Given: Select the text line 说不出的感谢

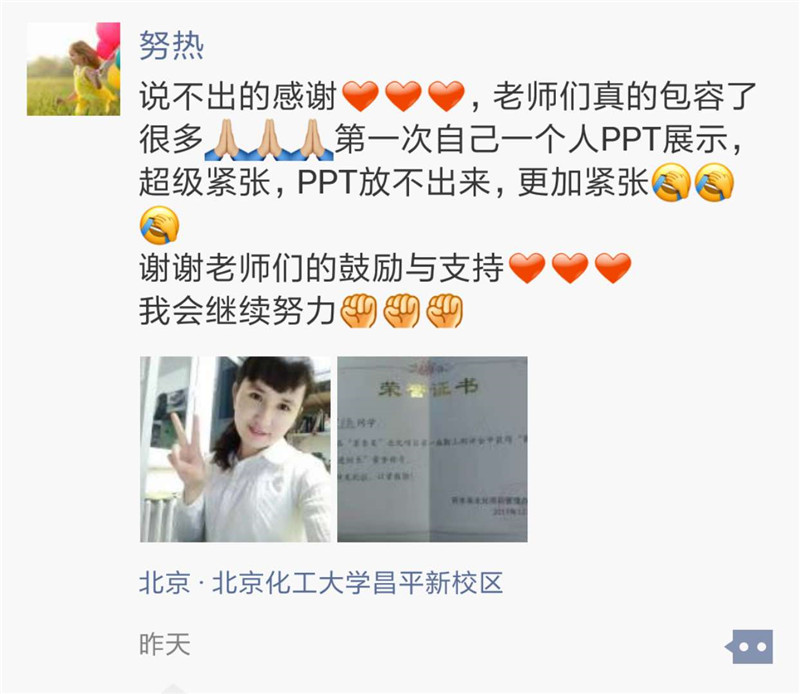Looking at the screenshot, I should coord(238,96).
